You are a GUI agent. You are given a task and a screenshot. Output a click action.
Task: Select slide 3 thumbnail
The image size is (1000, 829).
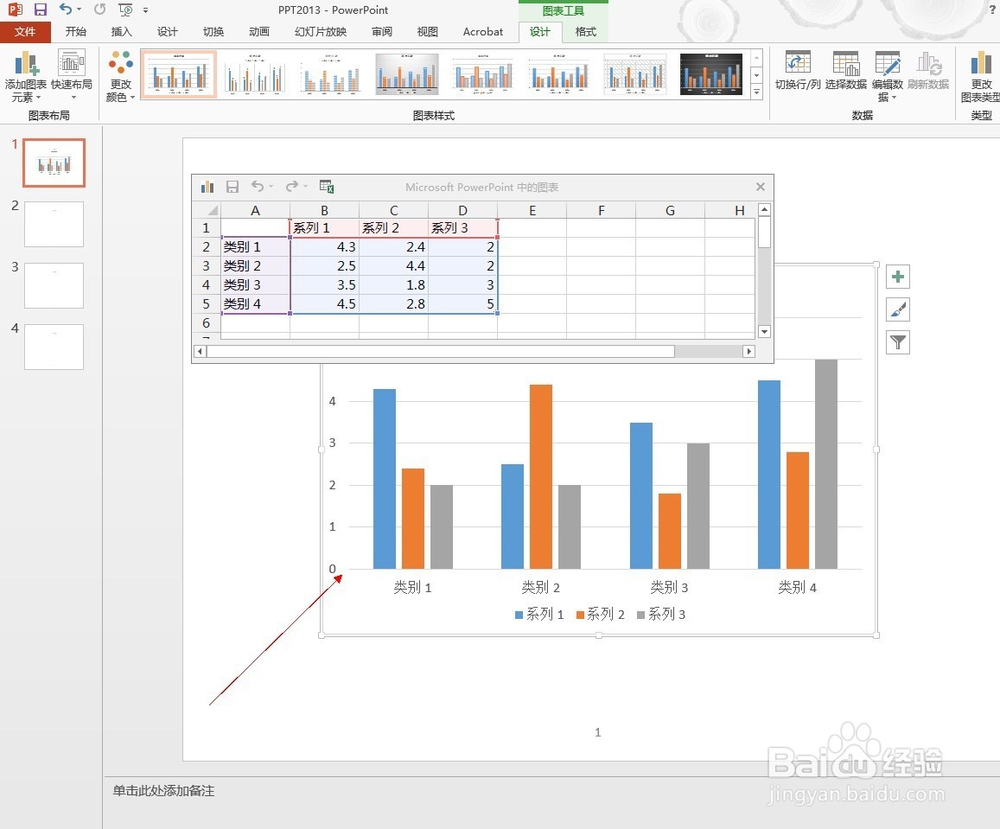tap(54, 286)
